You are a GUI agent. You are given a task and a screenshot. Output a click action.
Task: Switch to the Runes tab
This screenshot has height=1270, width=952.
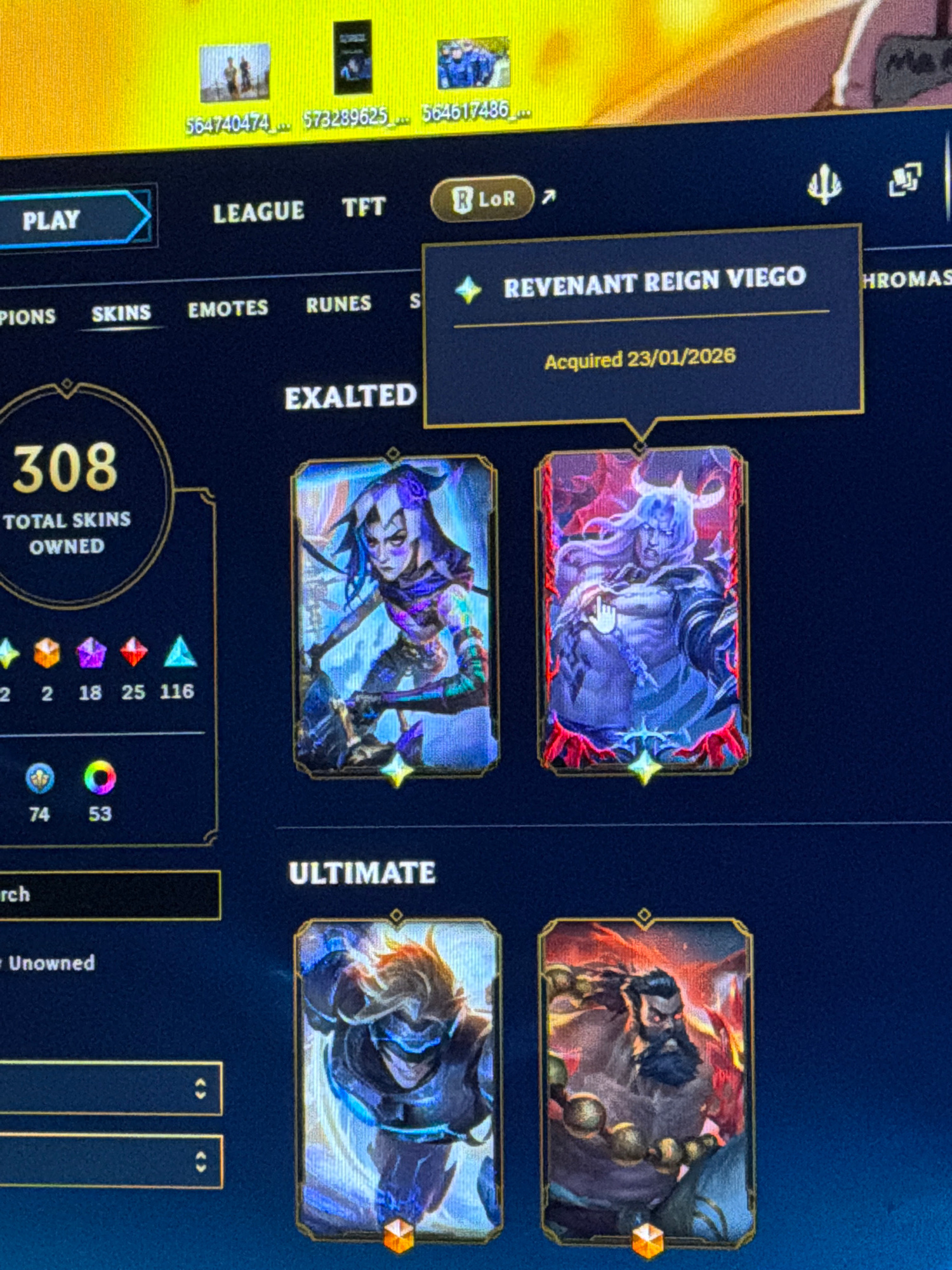[338, 304]
